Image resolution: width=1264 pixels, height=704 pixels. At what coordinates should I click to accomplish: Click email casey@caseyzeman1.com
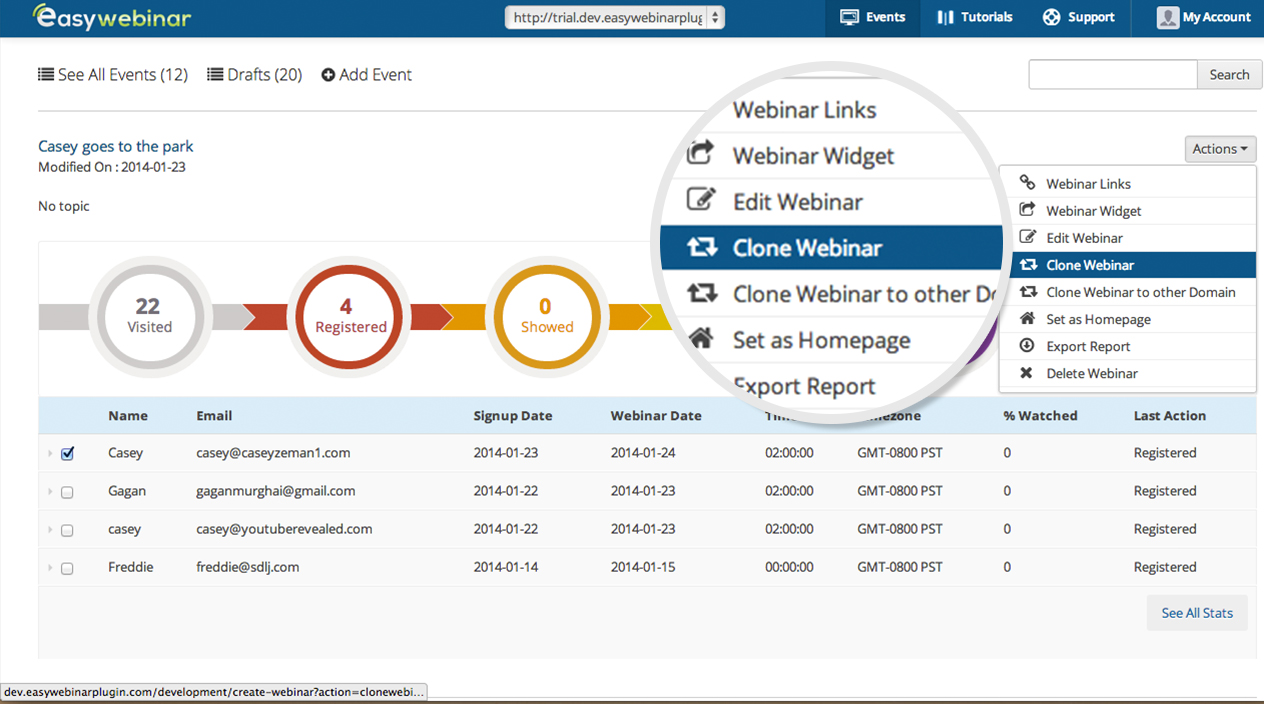click(273, 453)
